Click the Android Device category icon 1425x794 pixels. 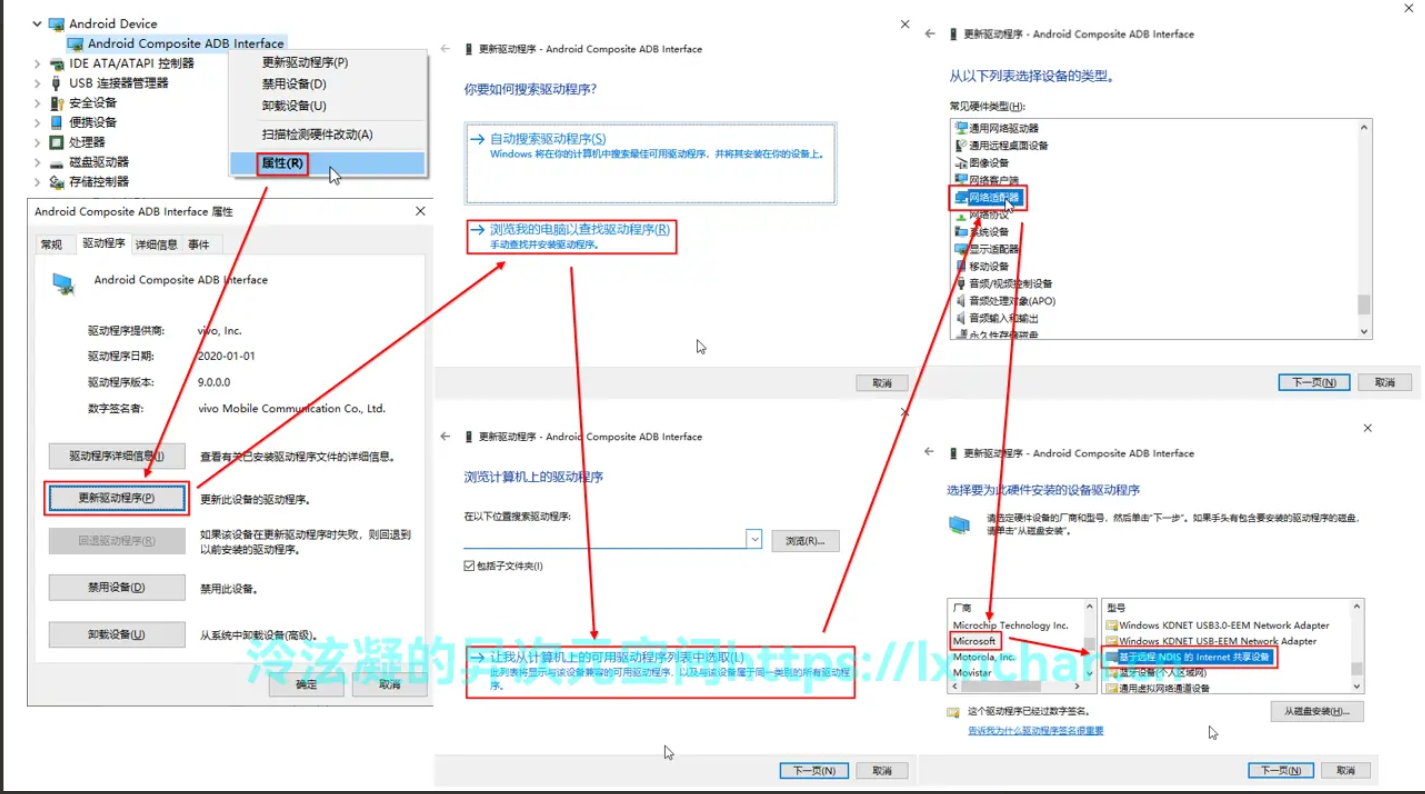pos(56,23)
